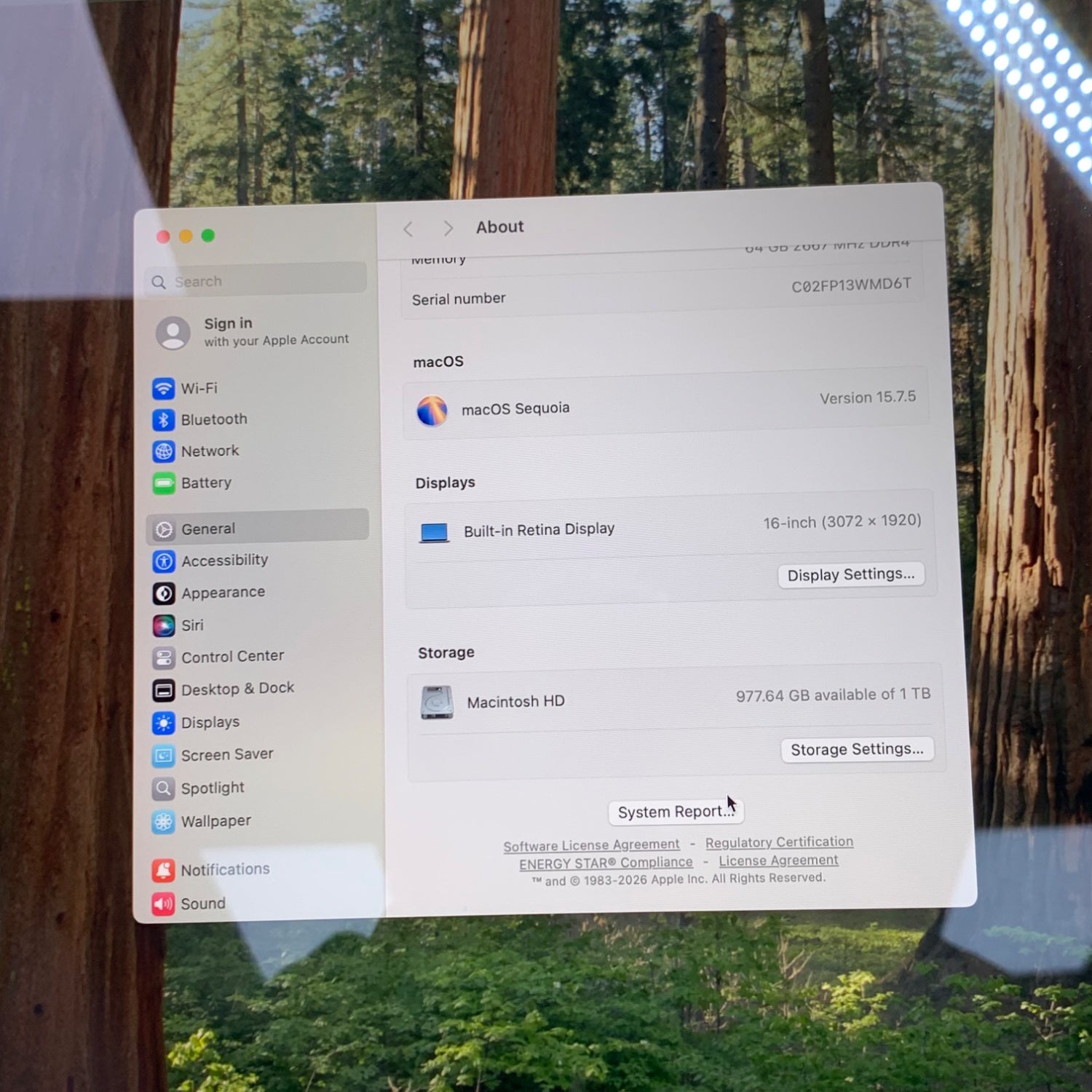Click the Control Center icon

(x=164, y=658)
